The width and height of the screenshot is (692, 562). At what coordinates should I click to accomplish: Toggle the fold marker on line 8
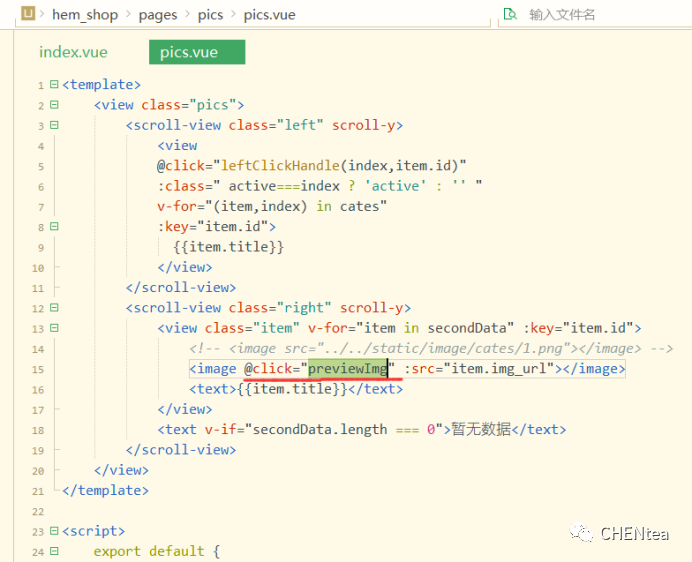[x=54, y=227]
